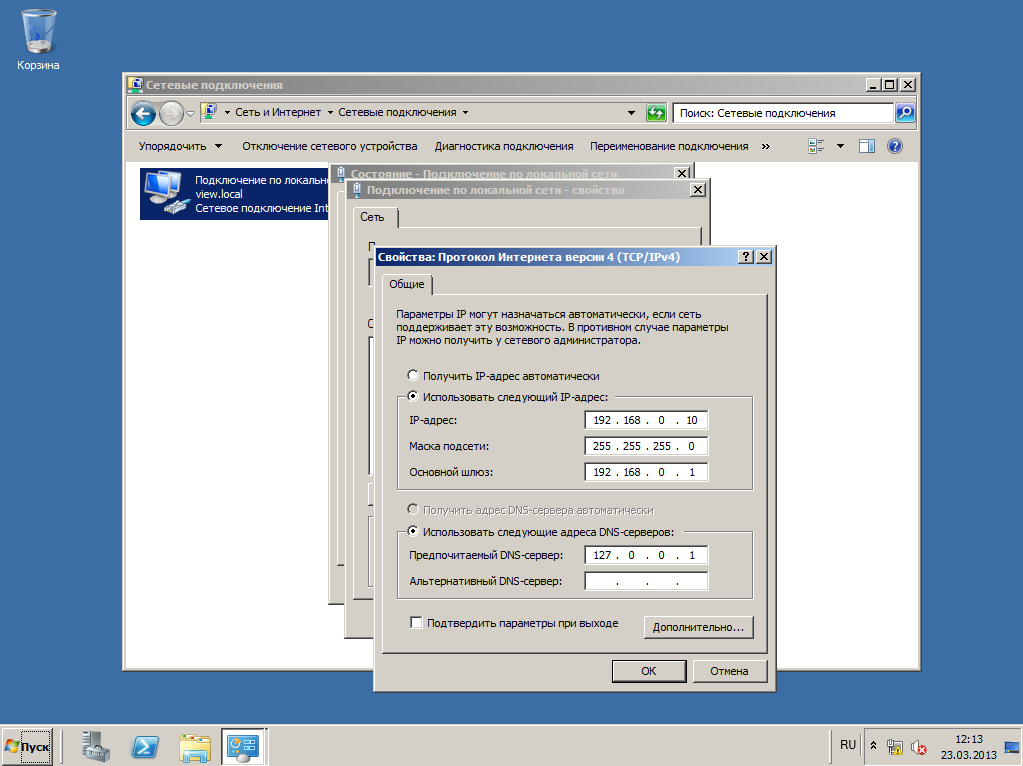Click the IP address field

[646, 420]
